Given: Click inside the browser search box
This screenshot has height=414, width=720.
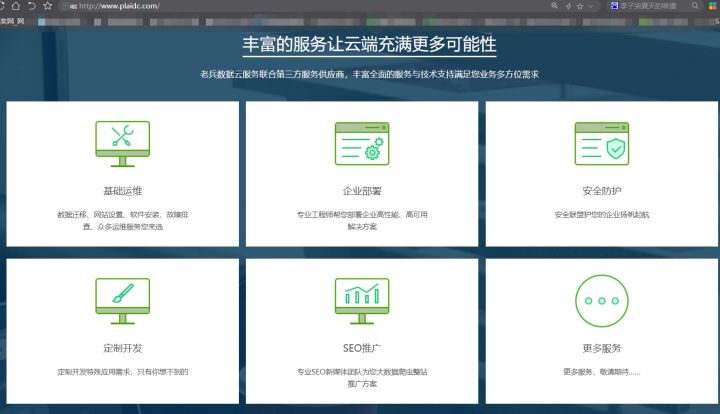Looking at the screenshot, I should coord(653,6).
